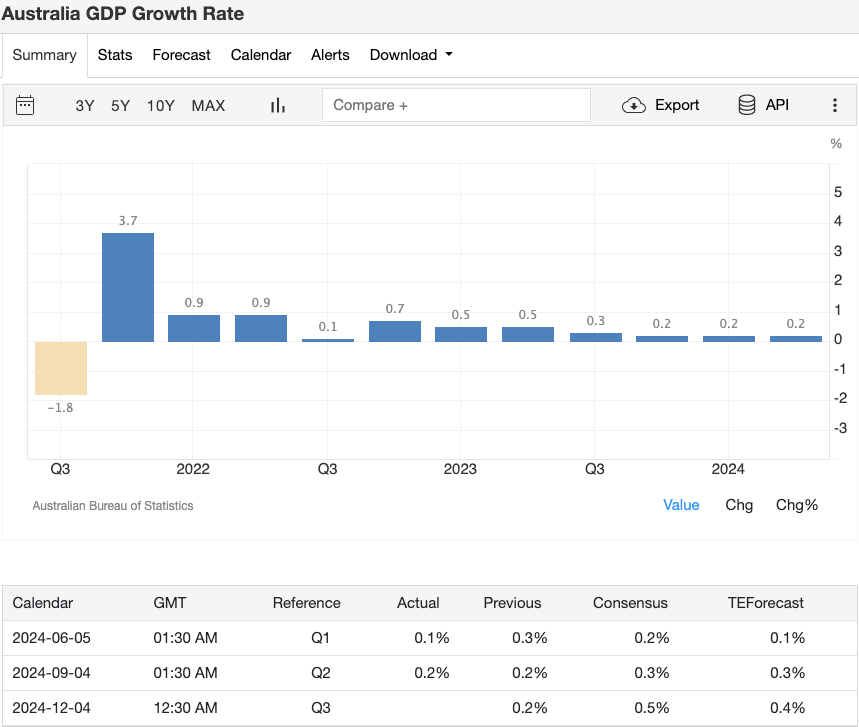
Task: Expand the Download menu chevron
Action: (x=445, y=56)
